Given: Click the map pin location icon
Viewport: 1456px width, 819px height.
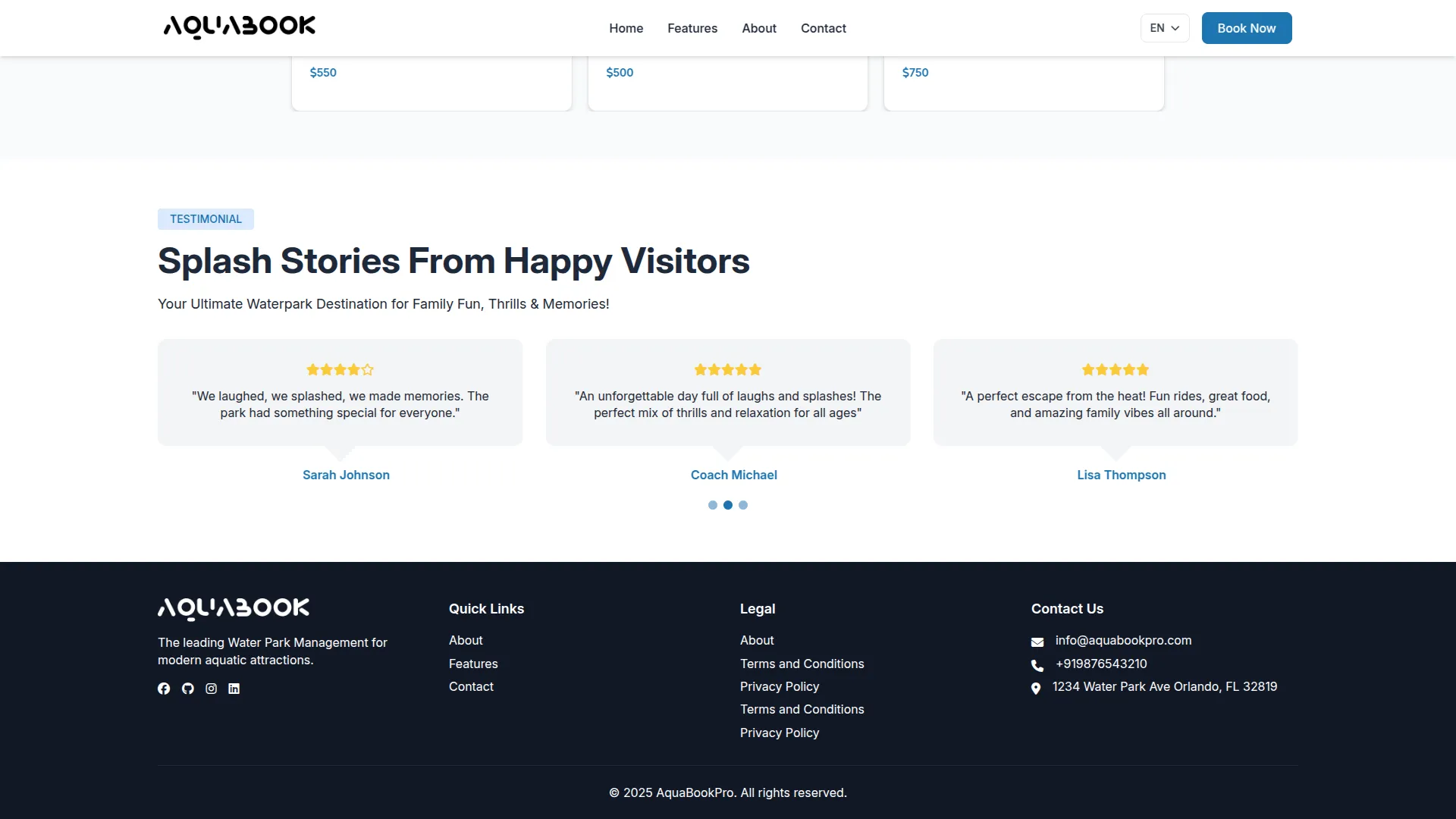Looking at the screenshot, I should (1036, 689).
